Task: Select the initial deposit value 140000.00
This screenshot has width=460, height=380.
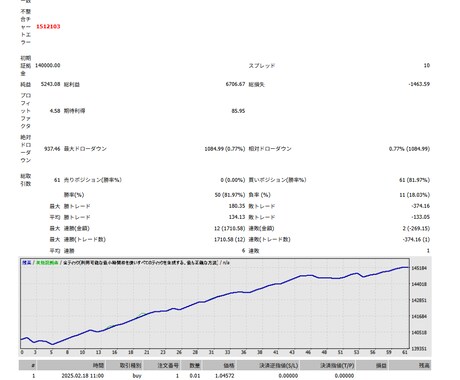Action: 48,65
